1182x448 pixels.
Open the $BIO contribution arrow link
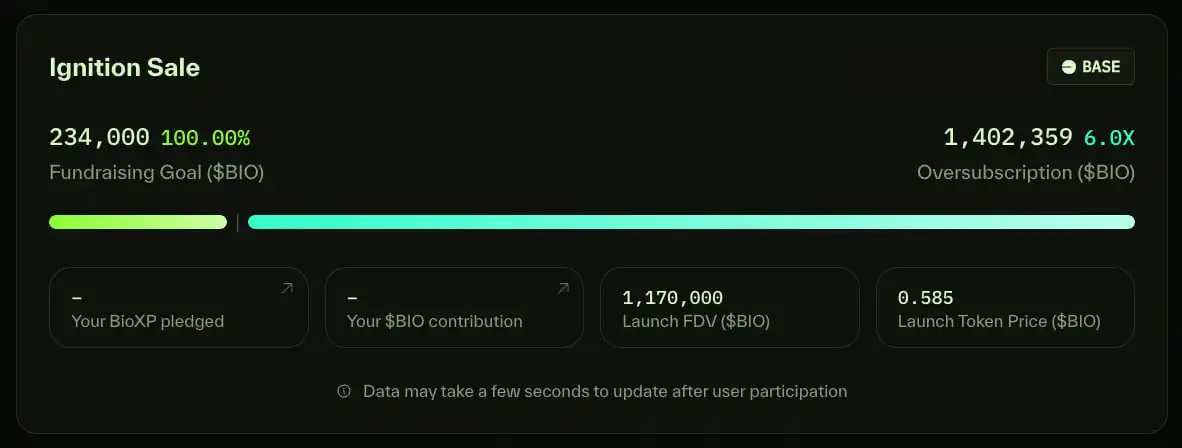pos(562,288)
